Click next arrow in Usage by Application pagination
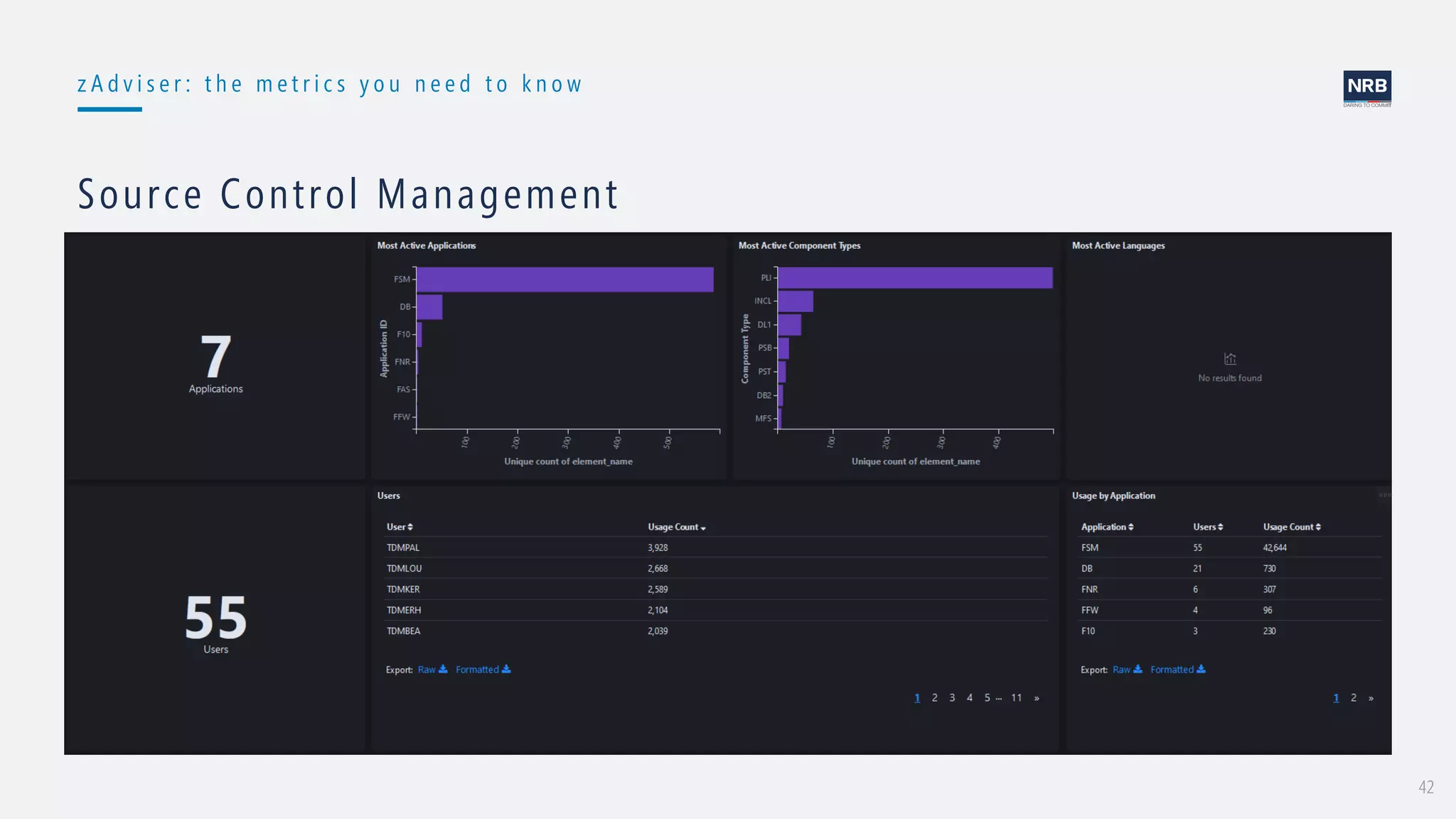The image size is (1456, 819). click(x=1371, y=698)
